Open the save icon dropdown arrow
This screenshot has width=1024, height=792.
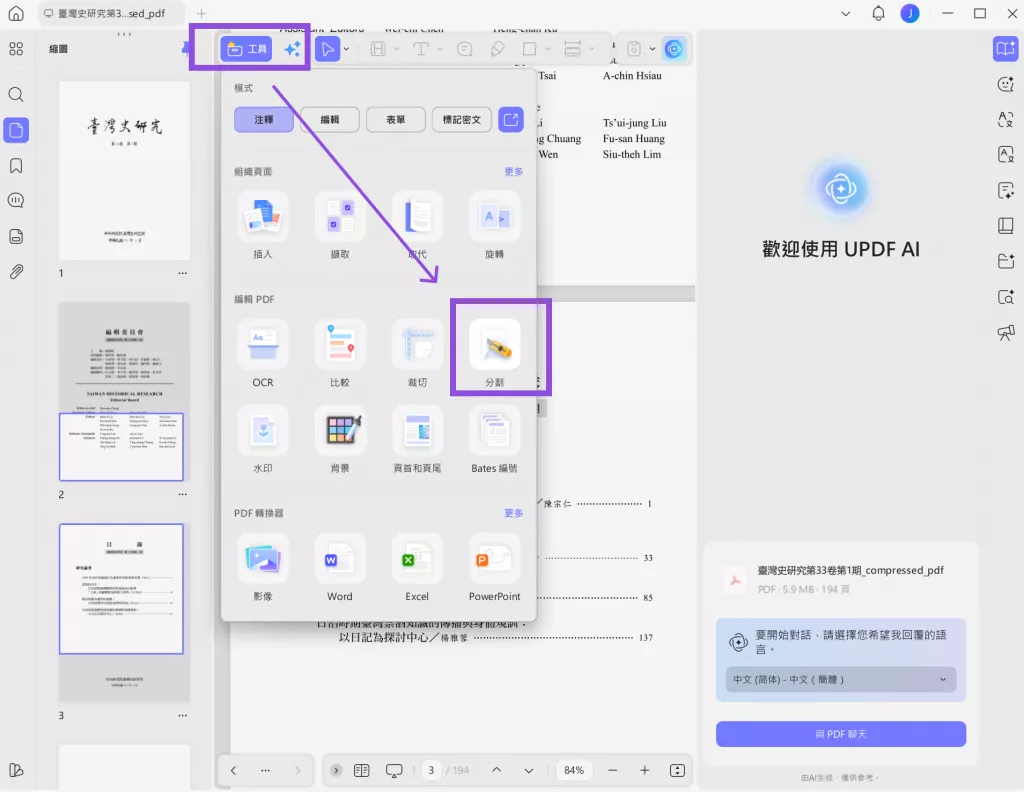652,49
